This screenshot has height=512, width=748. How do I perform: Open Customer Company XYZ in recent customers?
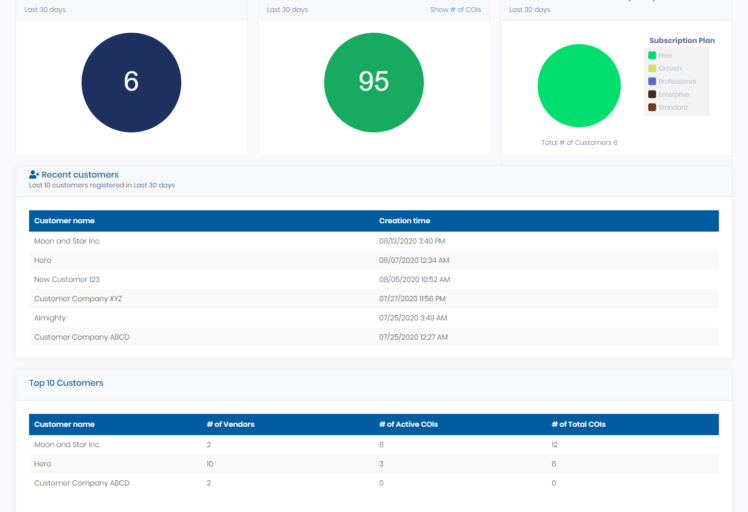point(78,299)
